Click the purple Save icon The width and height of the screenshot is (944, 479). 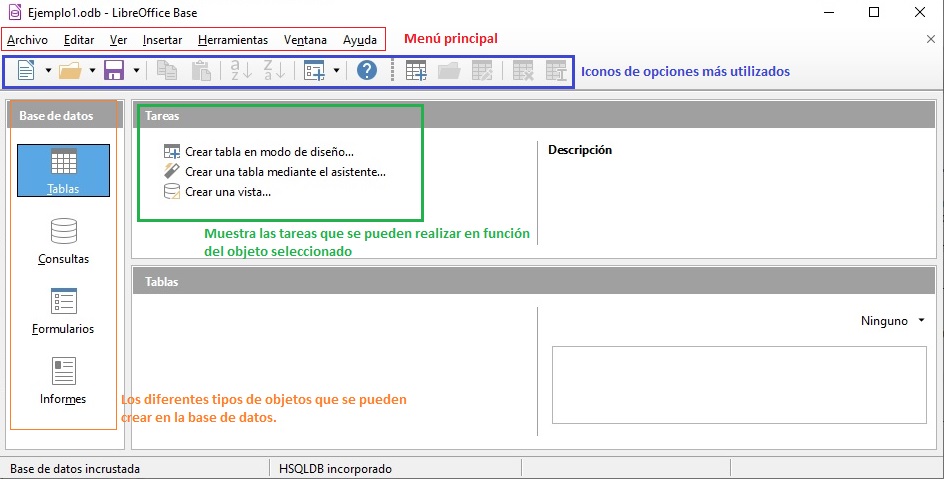pyautogui.click(x=114, y=70)
